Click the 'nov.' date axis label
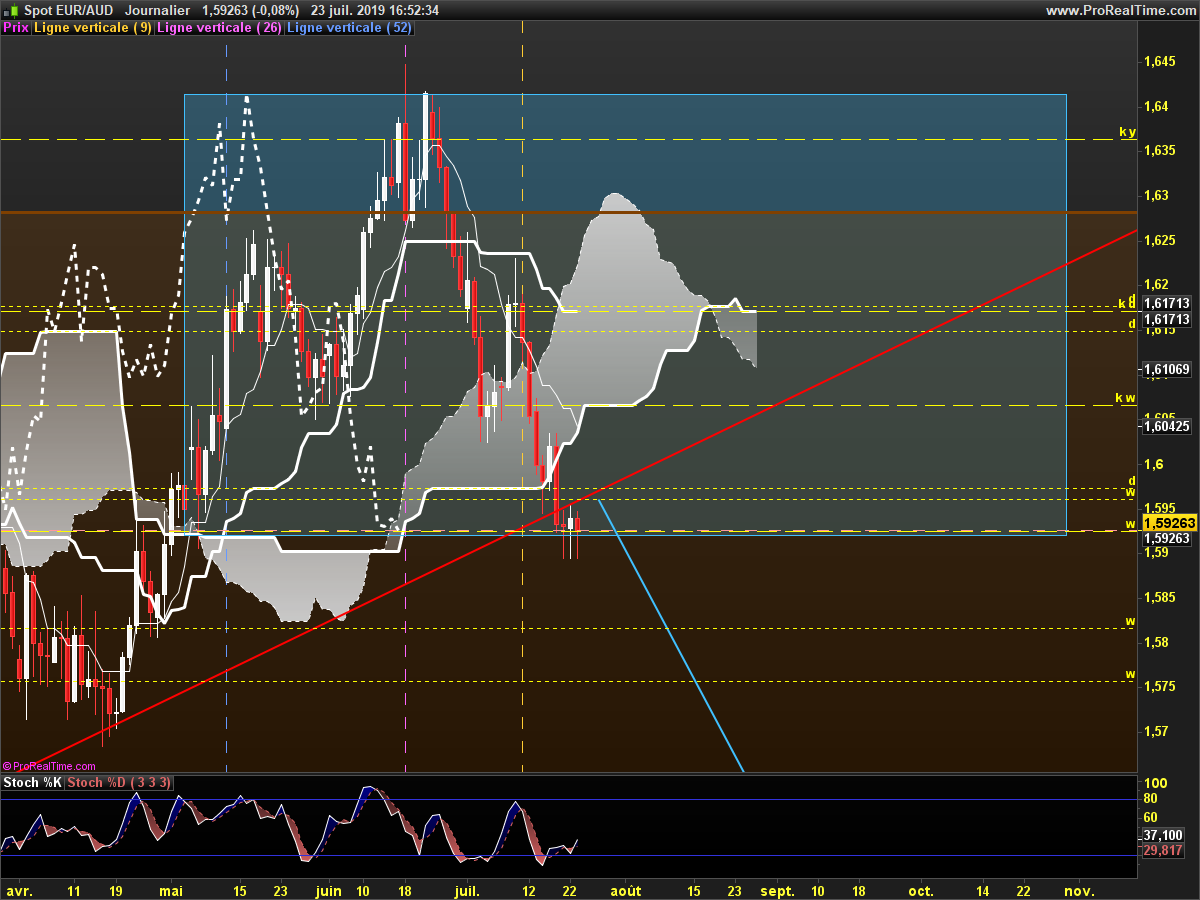 point(1078,890)
